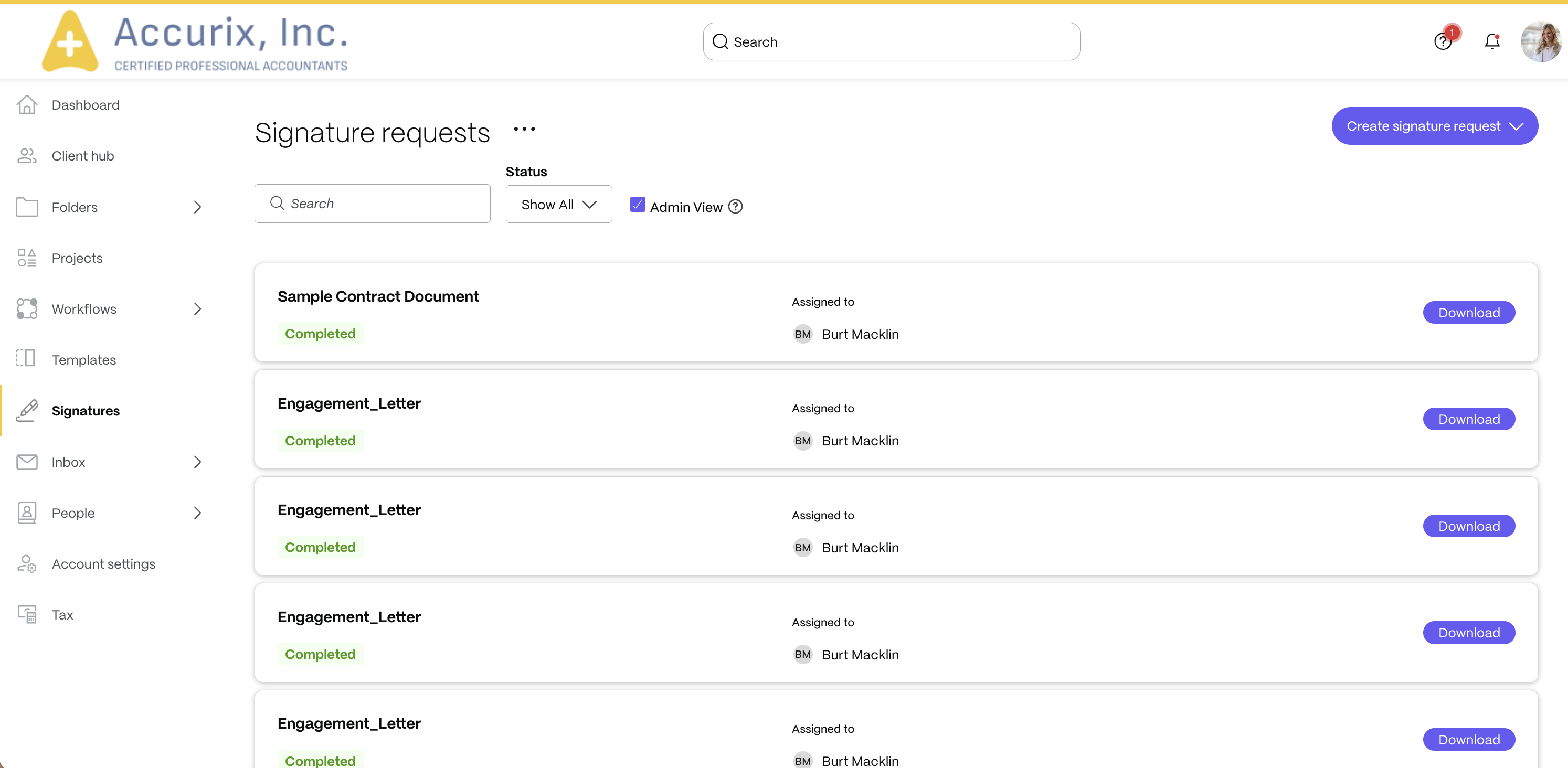Click the top global Search field
1568x768 pixels.
(892, 41)
